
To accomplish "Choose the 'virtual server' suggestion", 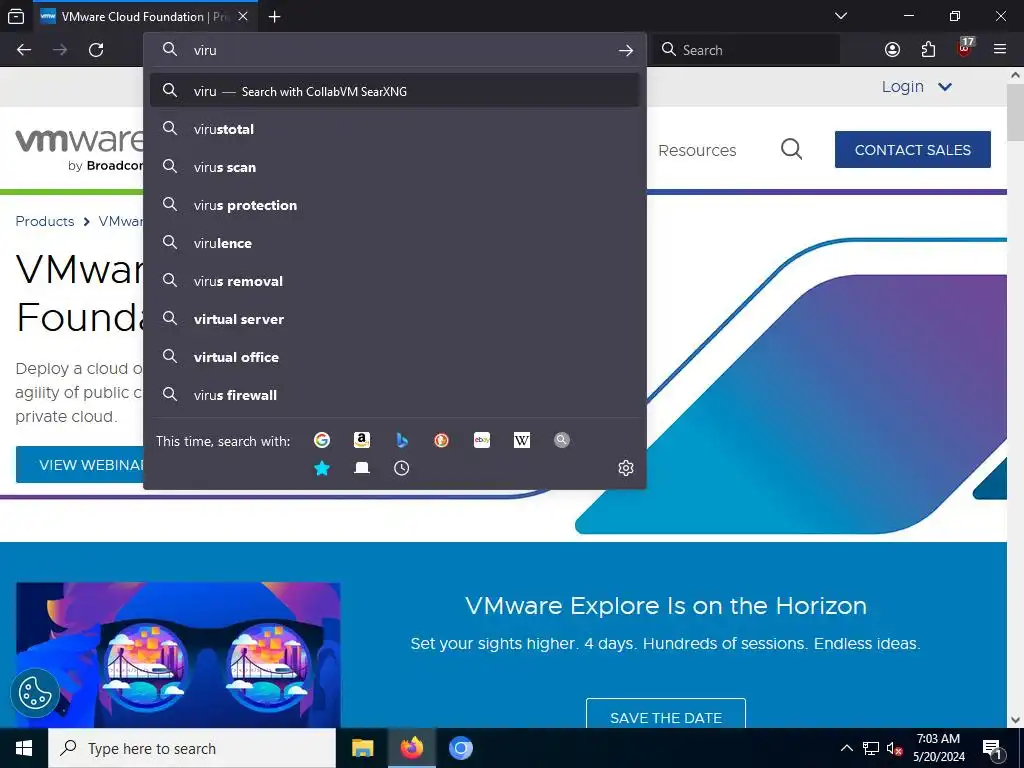I will point(394,319).
